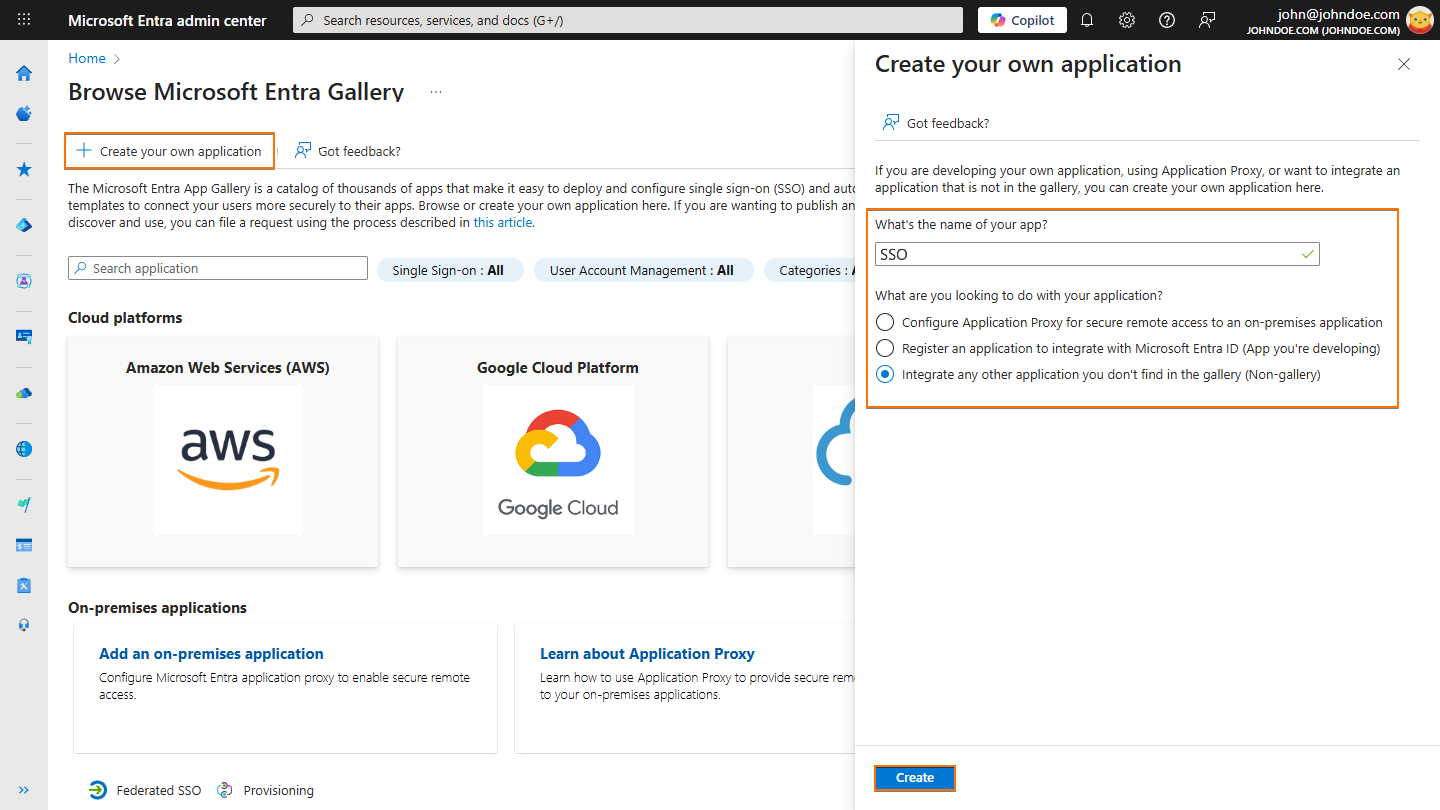Open the 'this article' link

(503, 222)
